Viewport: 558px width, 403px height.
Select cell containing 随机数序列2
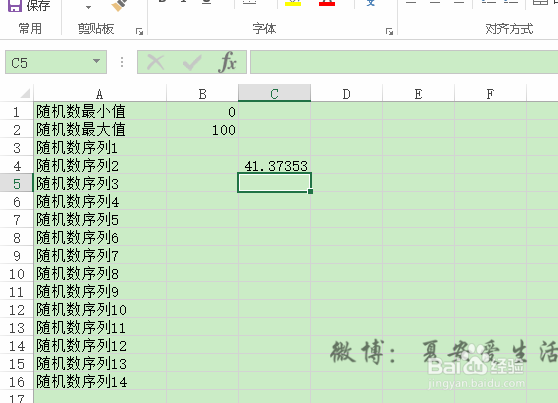(x=100, y=166)
